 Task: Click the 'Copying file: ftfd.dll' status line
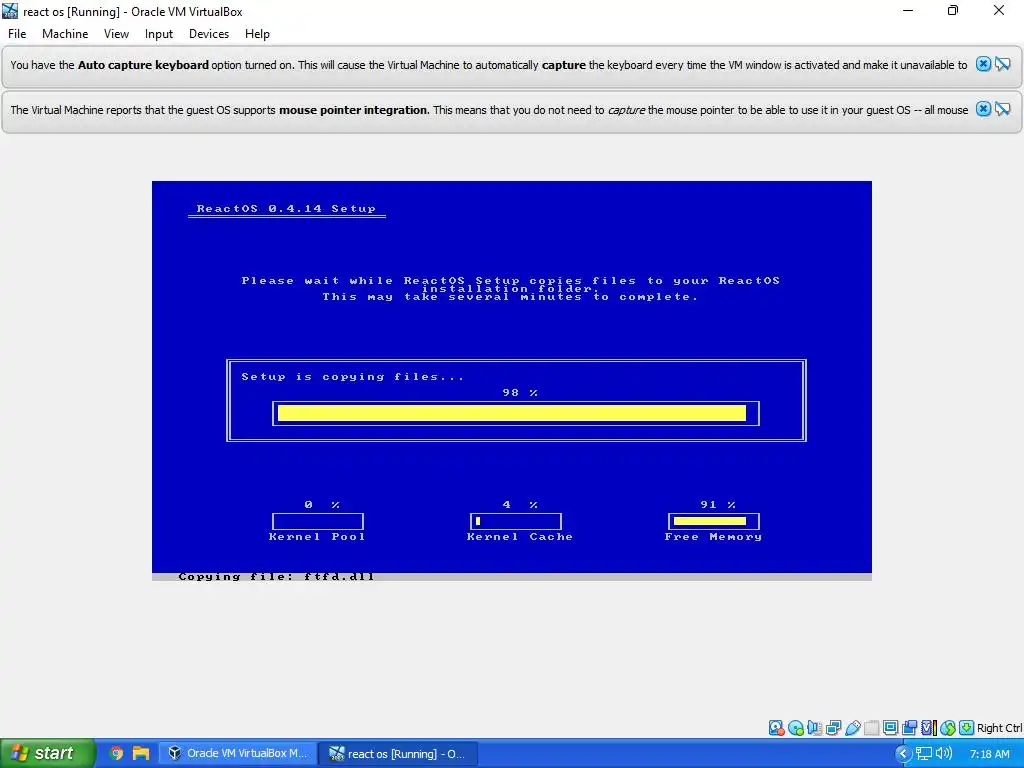pyautogui.click(x=276, y=577)
